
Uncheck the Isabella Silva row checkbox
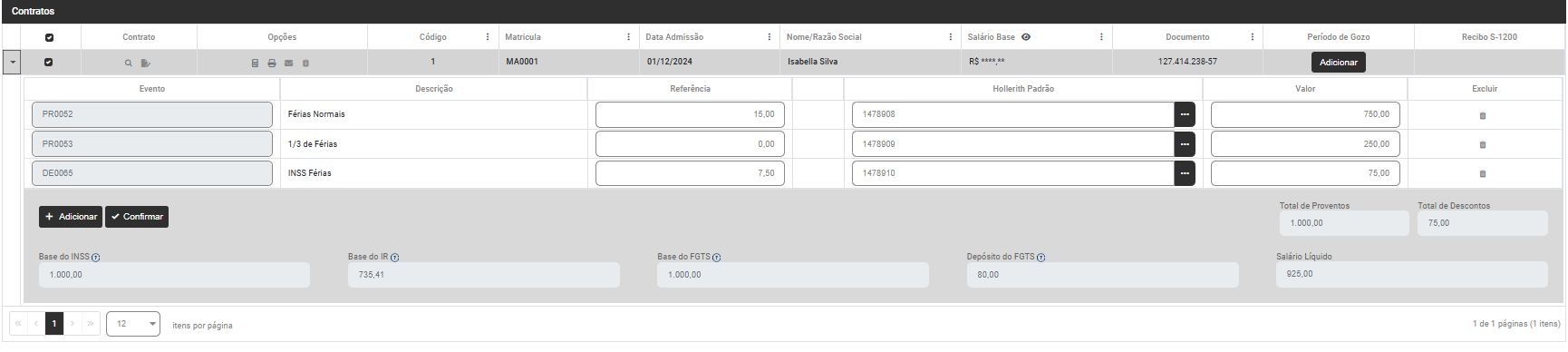49,63
